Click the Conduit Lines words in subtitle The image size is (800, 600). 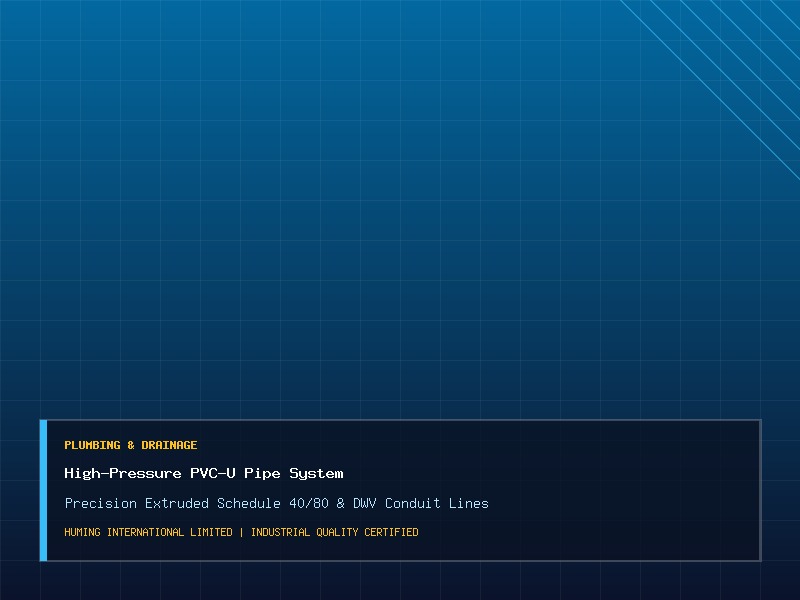437,503
